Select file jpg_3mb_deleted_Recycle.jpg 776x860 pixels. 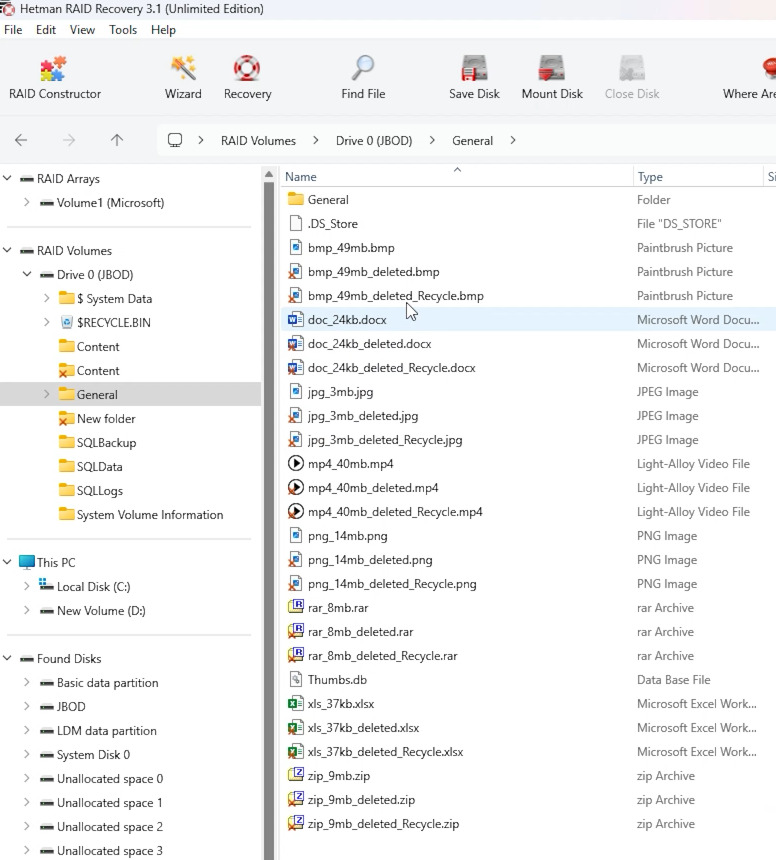coord(385,440)
